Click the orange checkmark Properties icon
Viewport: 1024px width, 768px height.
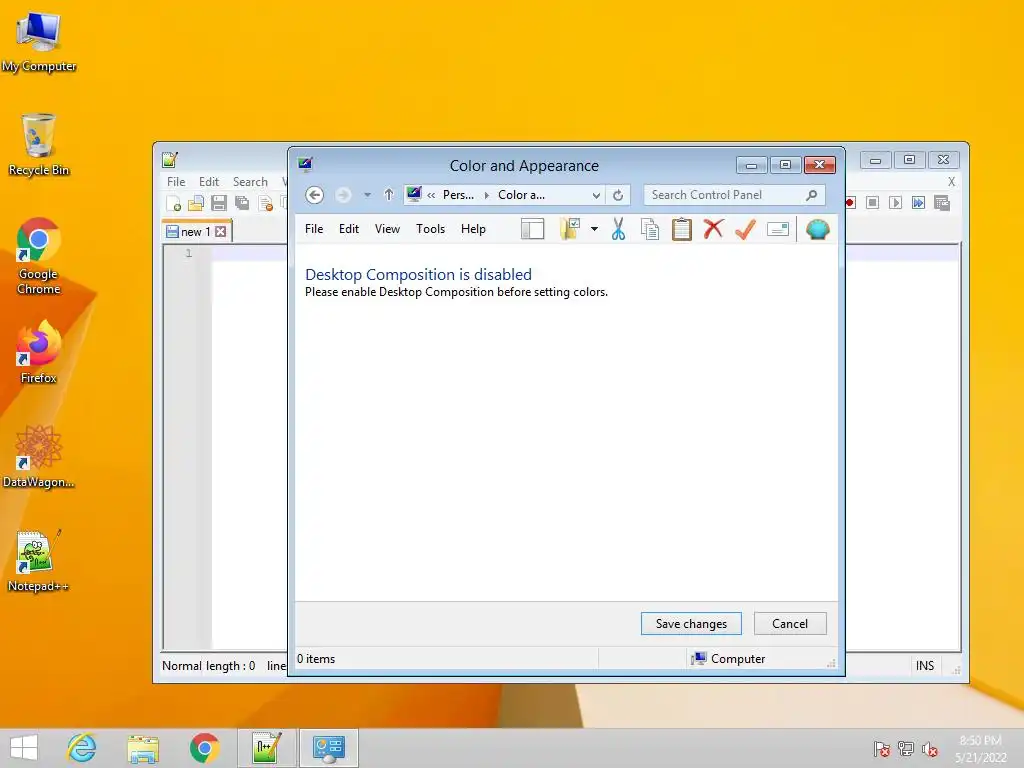pos(745,229)
